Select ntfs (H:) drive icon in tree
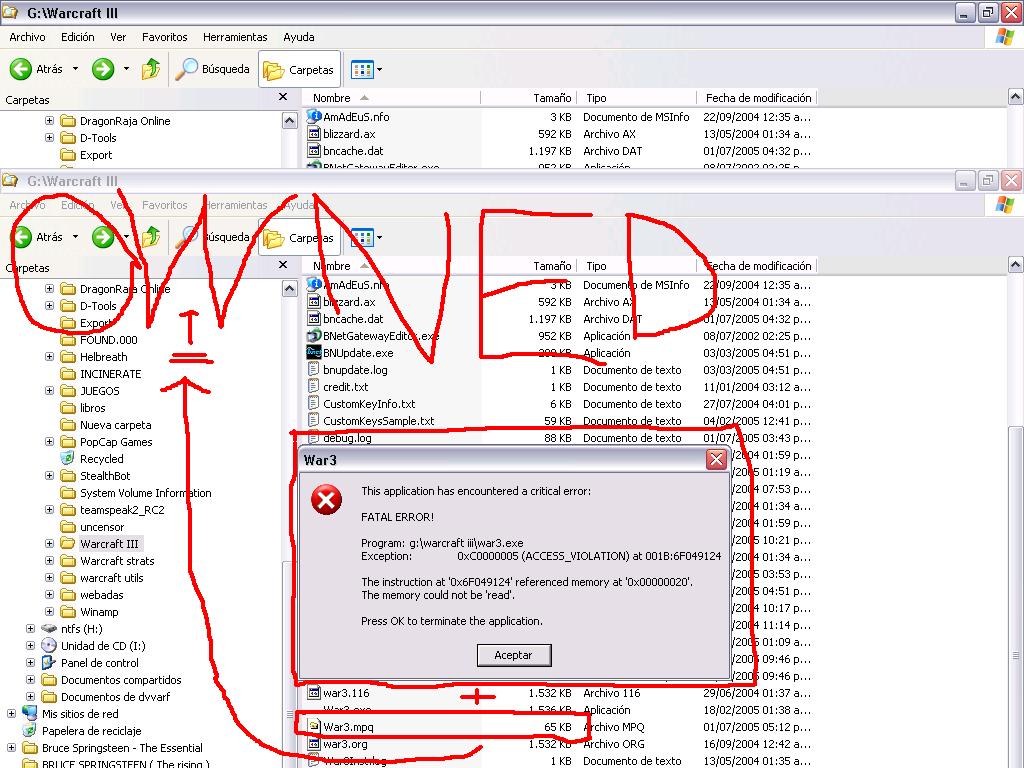 [x=49, y=628]
